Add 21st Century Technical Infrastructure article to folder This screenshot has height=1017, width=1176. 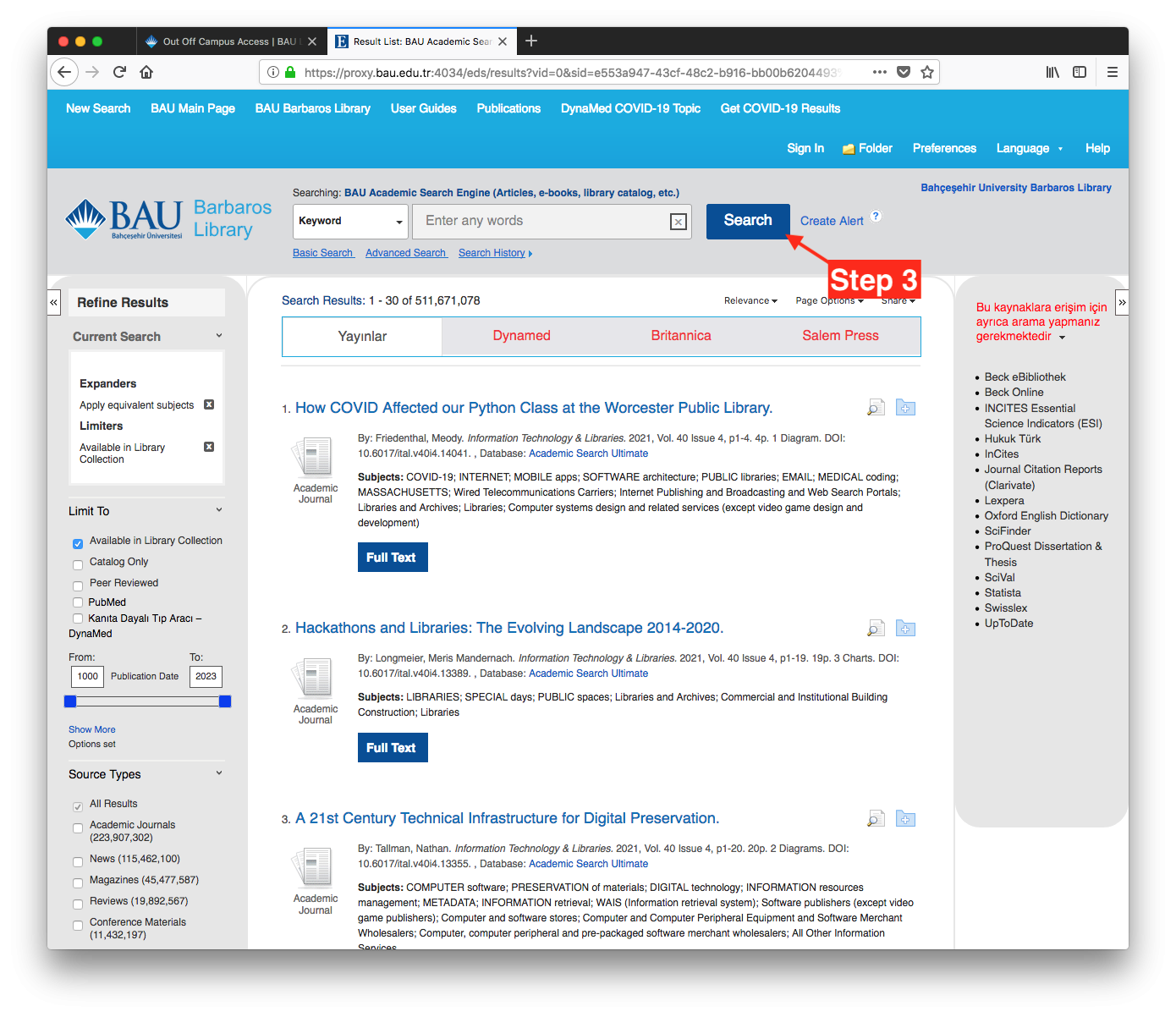pyautogui.click(x=905, y=819)
